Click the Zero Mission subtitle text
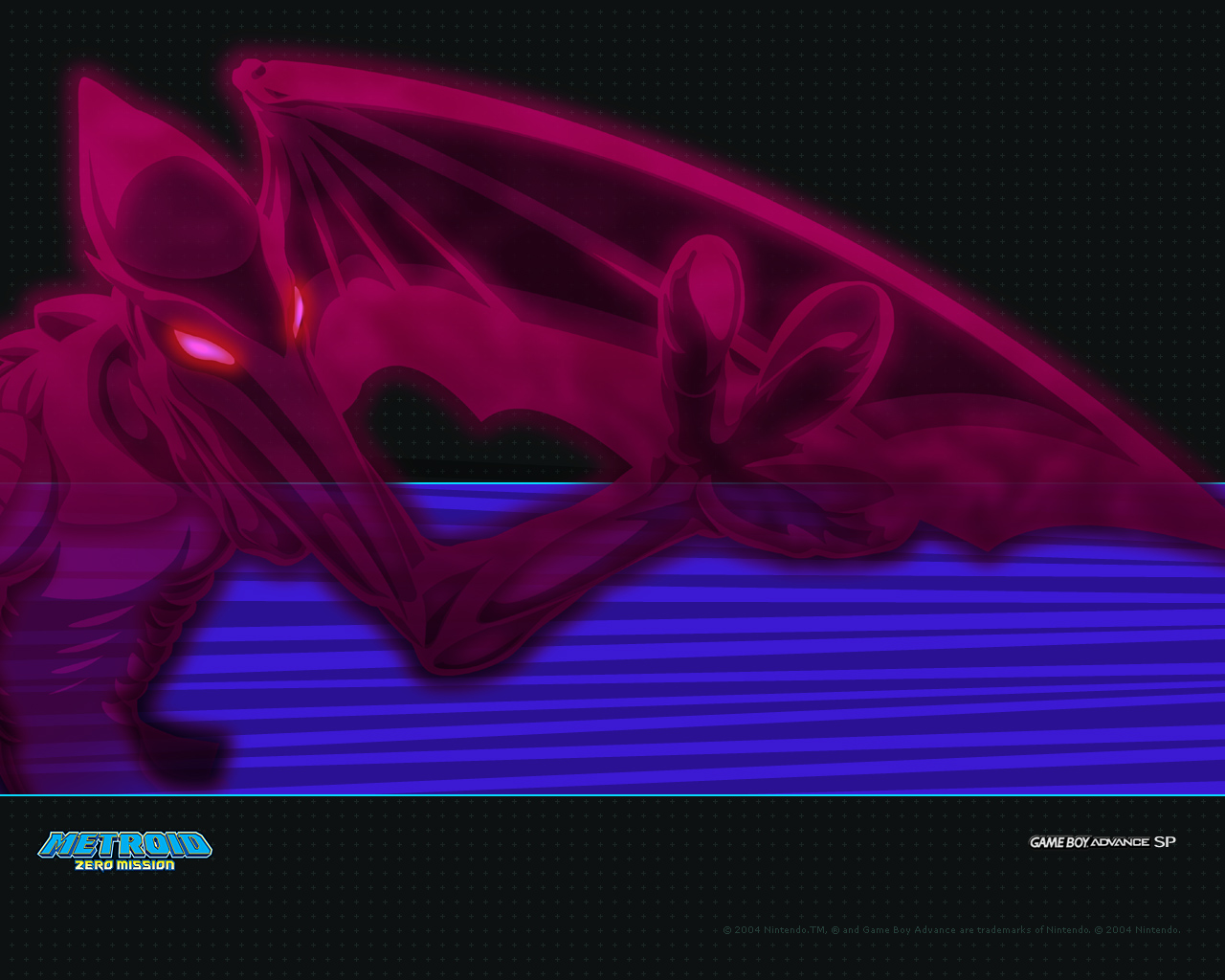The height and width of the screenshot is (980, 1225). coord(125,865)
